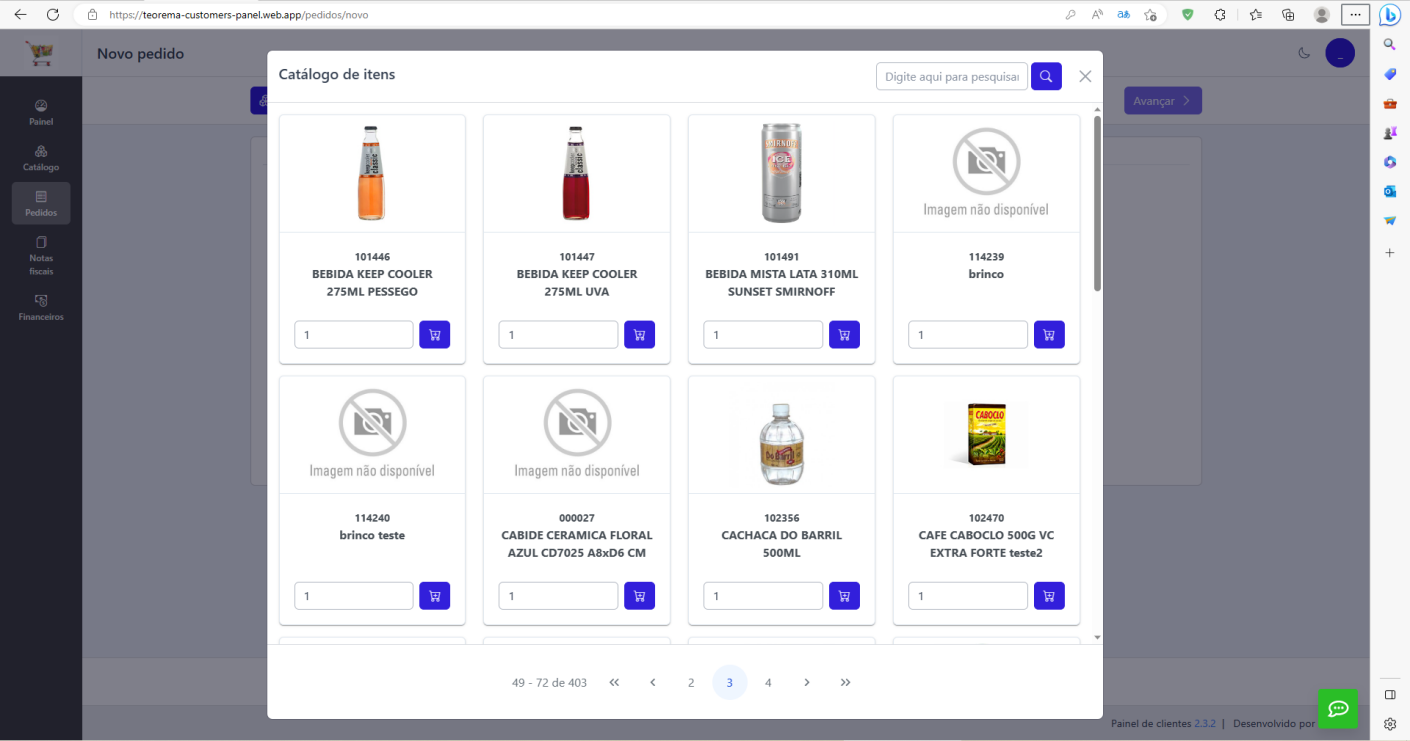
Task: Open the user avatar menu
Action: point(1340,53)
